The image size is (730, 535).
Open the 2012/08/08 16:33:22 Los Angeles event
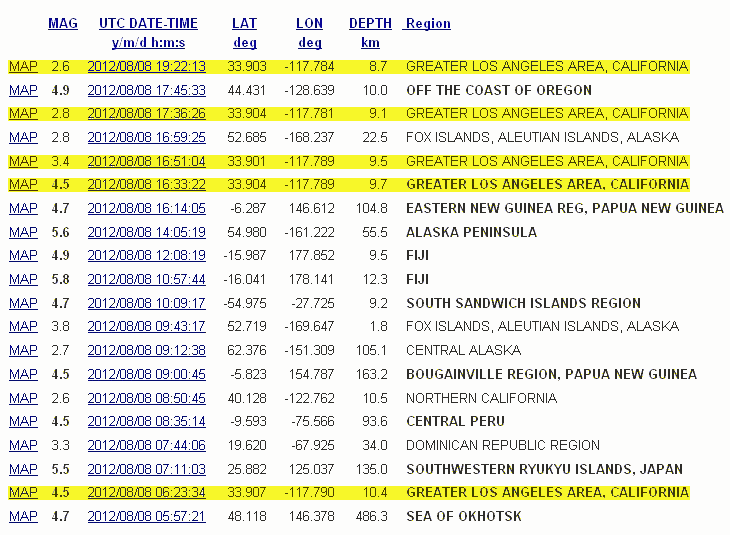coord(146,184)
